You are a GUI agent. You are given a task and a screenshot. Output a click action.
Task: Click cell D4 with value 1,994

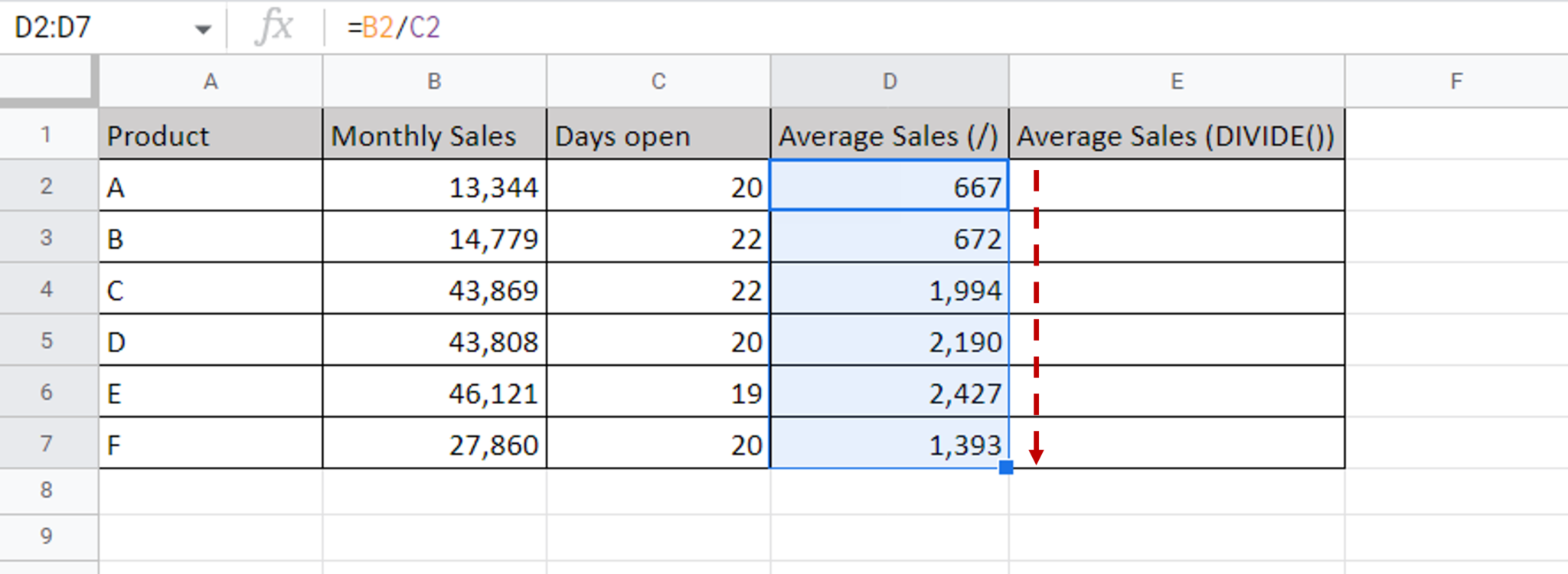point(890,289)
